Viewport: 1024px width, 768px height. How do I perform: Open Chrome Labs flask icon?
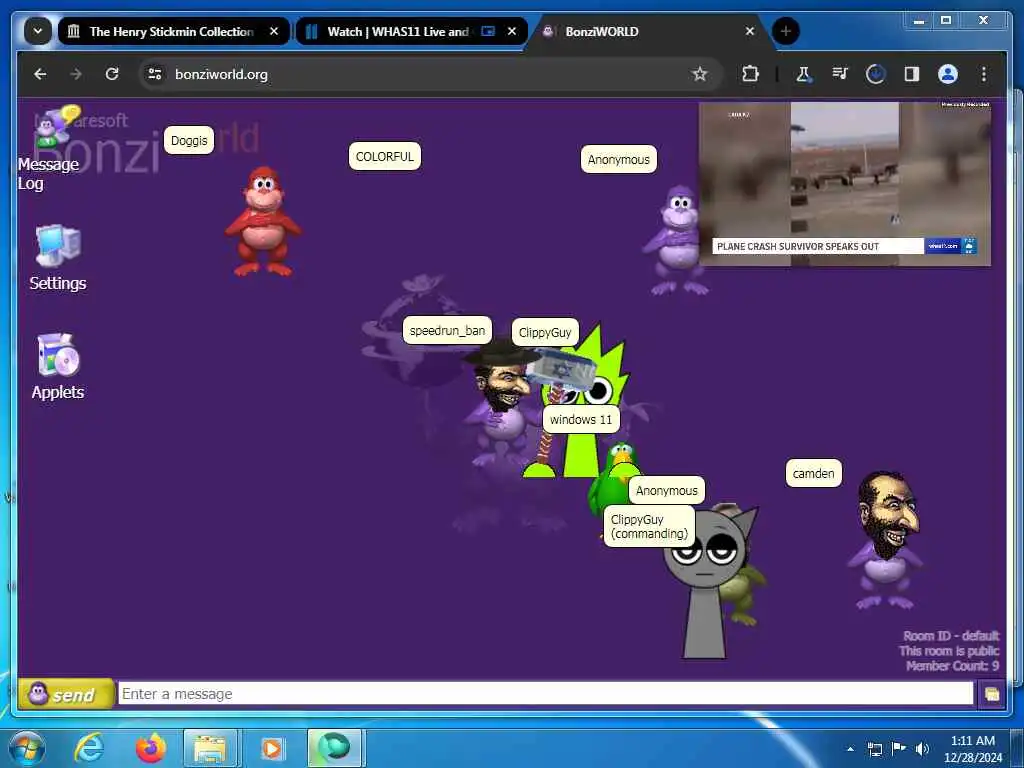click(803, 74)
